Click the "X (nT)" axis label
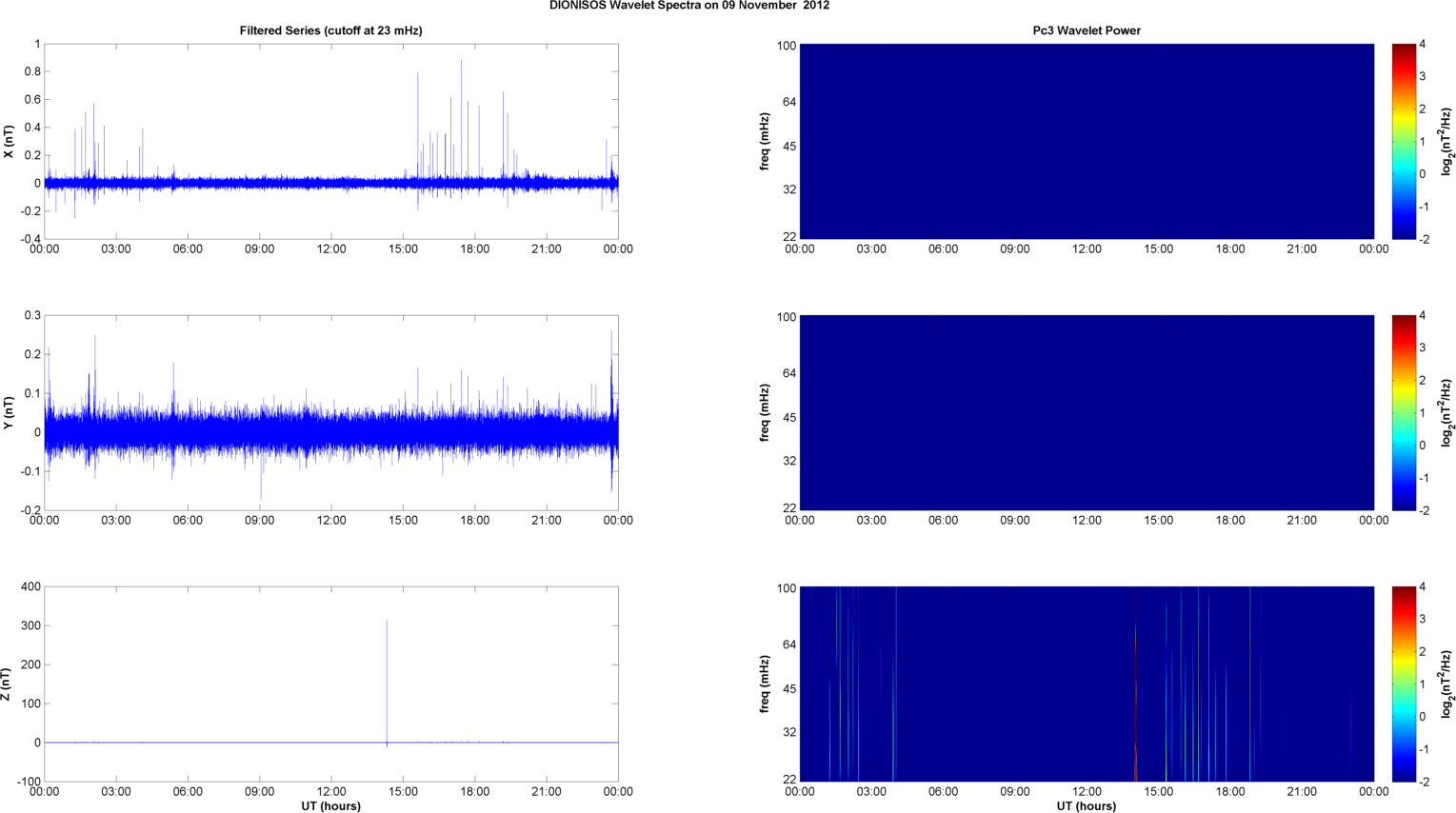The image size is (1456, 813). tap(9, 142)
